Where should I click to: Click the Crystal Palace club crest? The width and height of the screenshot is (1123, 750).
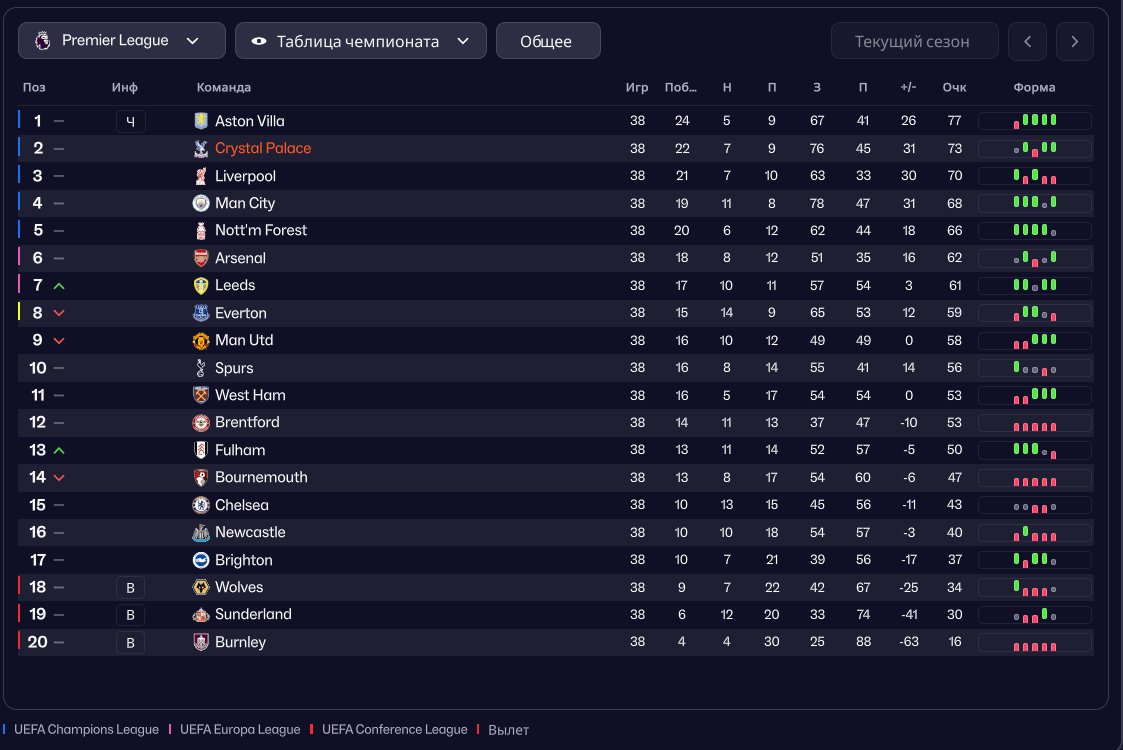pos(201,148)
